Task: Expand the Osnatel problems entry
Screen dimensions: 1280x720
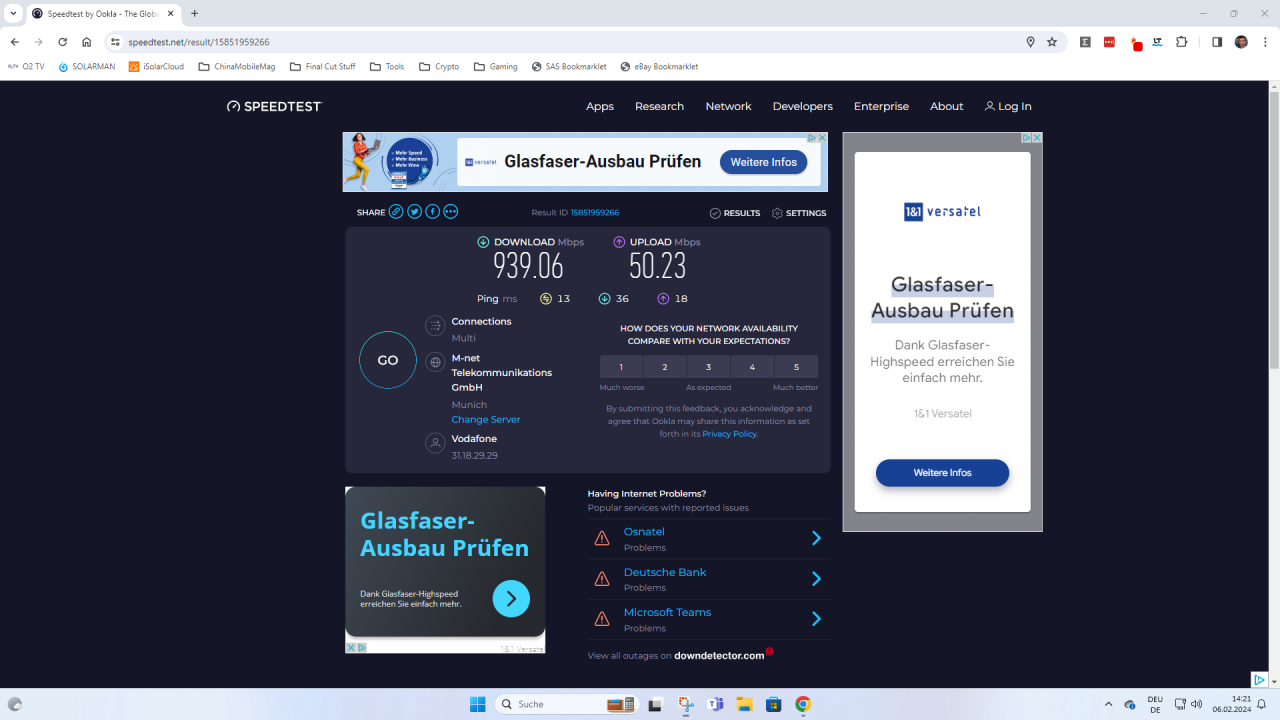Action: coord(816,538)
